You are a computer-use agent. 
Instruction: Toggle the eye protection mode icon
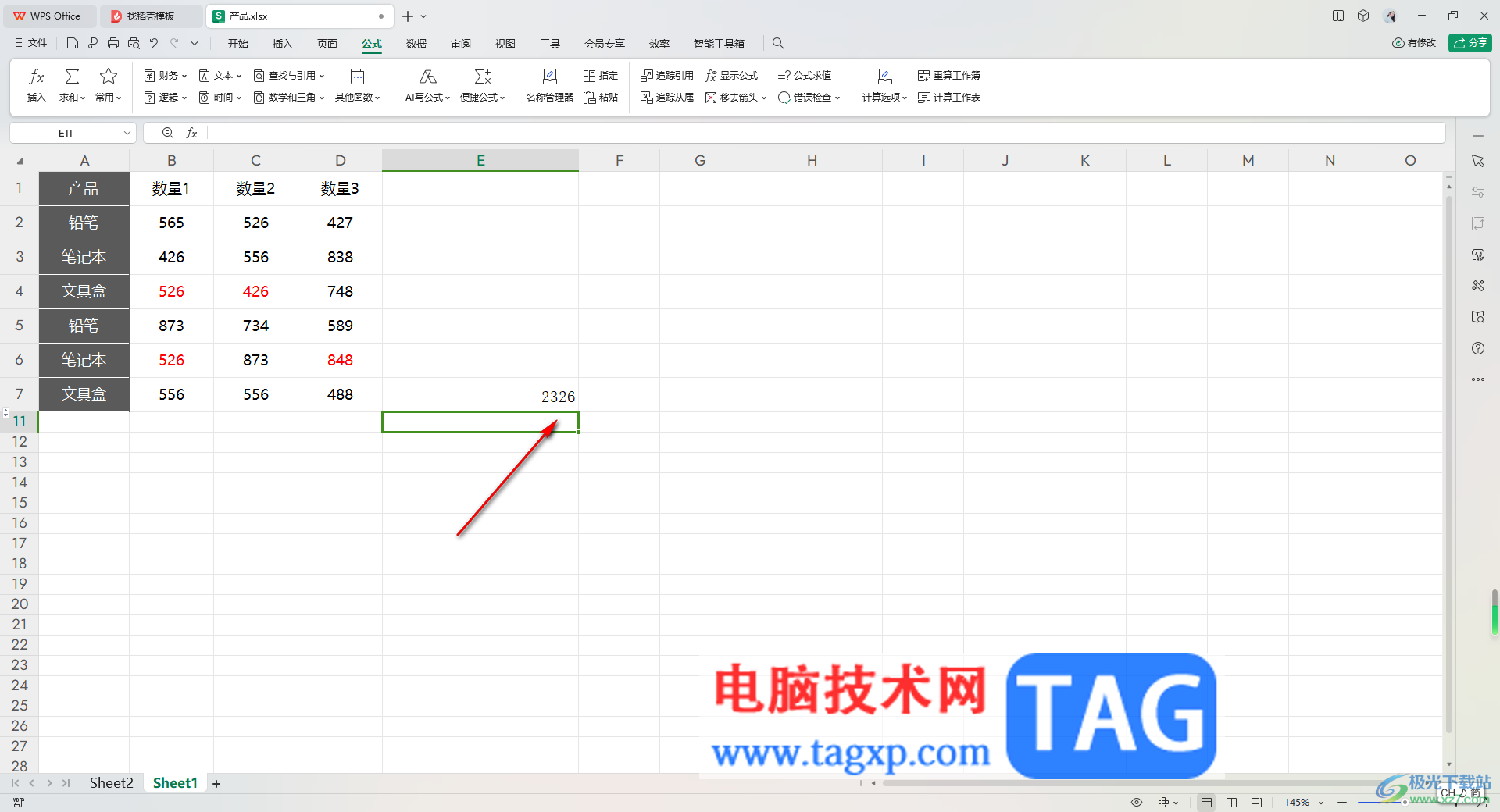tap(1137, 802)
